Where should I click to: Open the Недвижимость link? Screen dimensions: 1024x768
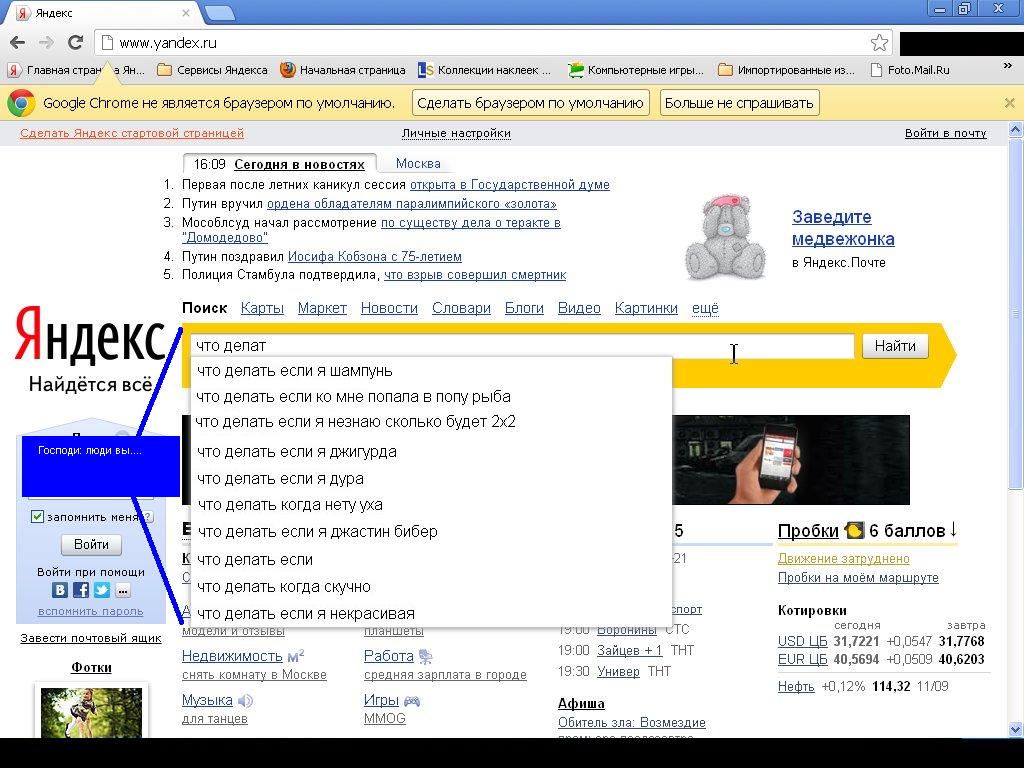point(232,656)
